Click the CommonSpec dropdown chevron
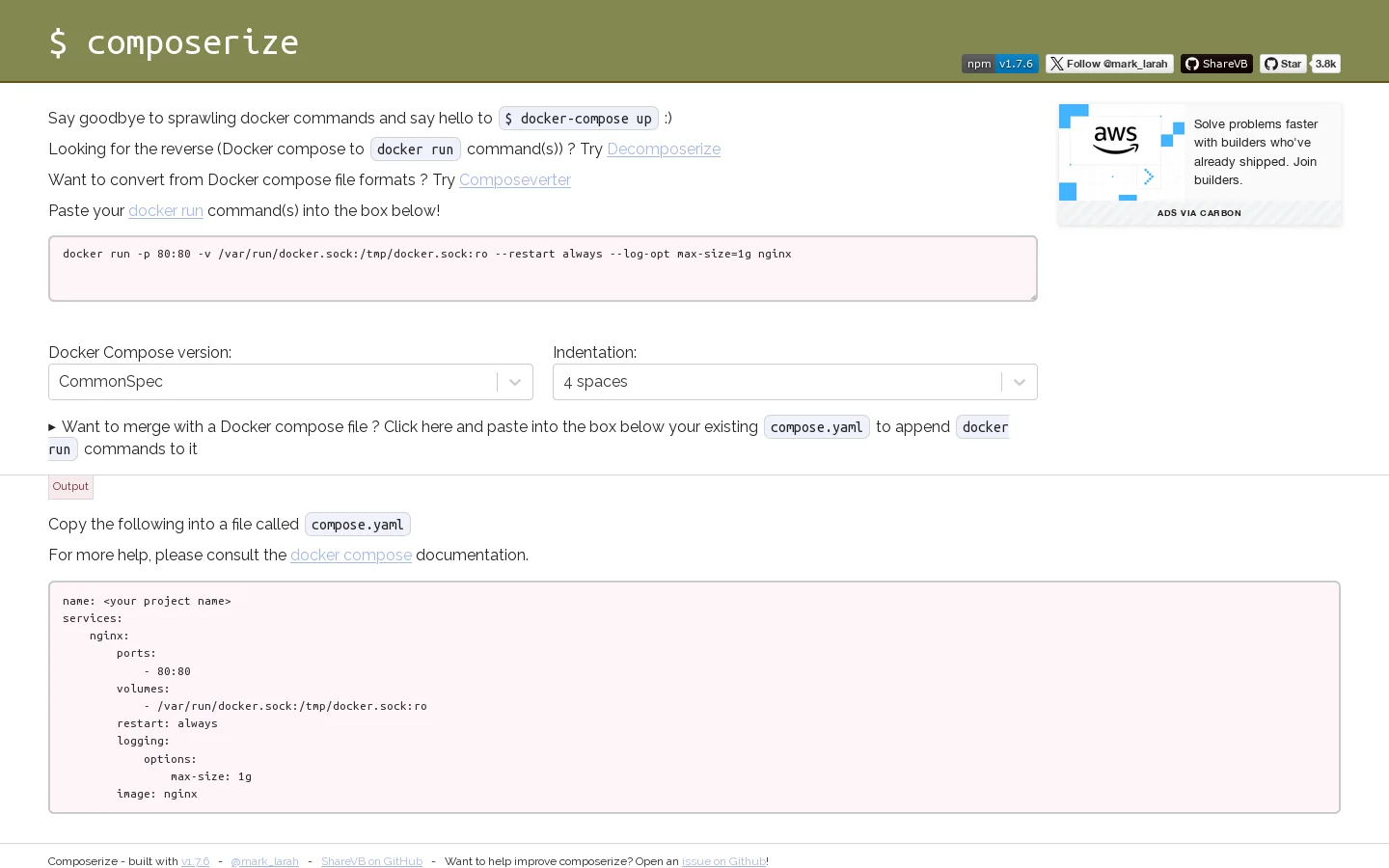The width and height of the screenshot is (1389, 868). pos(515,382)
